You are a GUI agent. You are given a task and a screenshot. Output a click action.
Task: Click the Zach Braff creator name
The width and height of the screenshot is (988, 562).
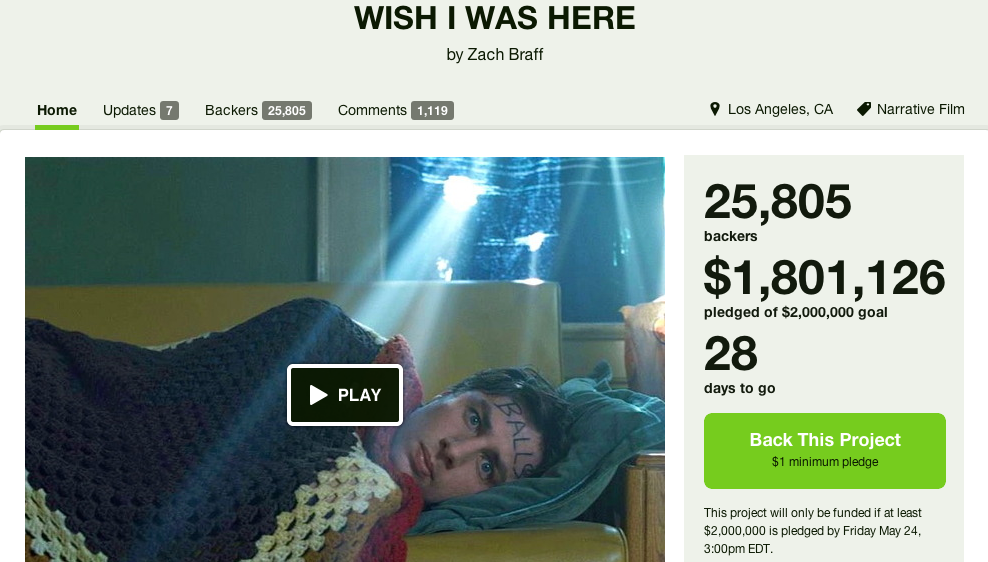505,55
